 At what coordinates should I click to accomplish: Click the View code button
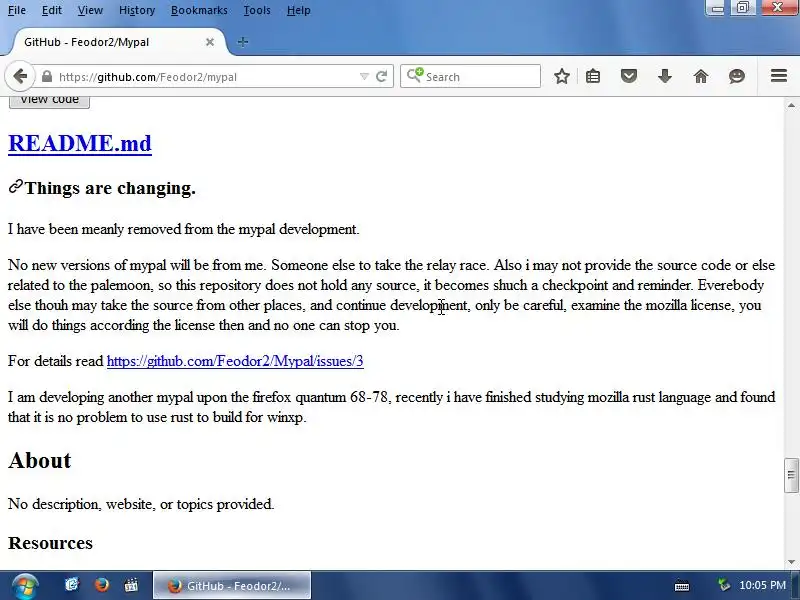[x=49, y=101]
